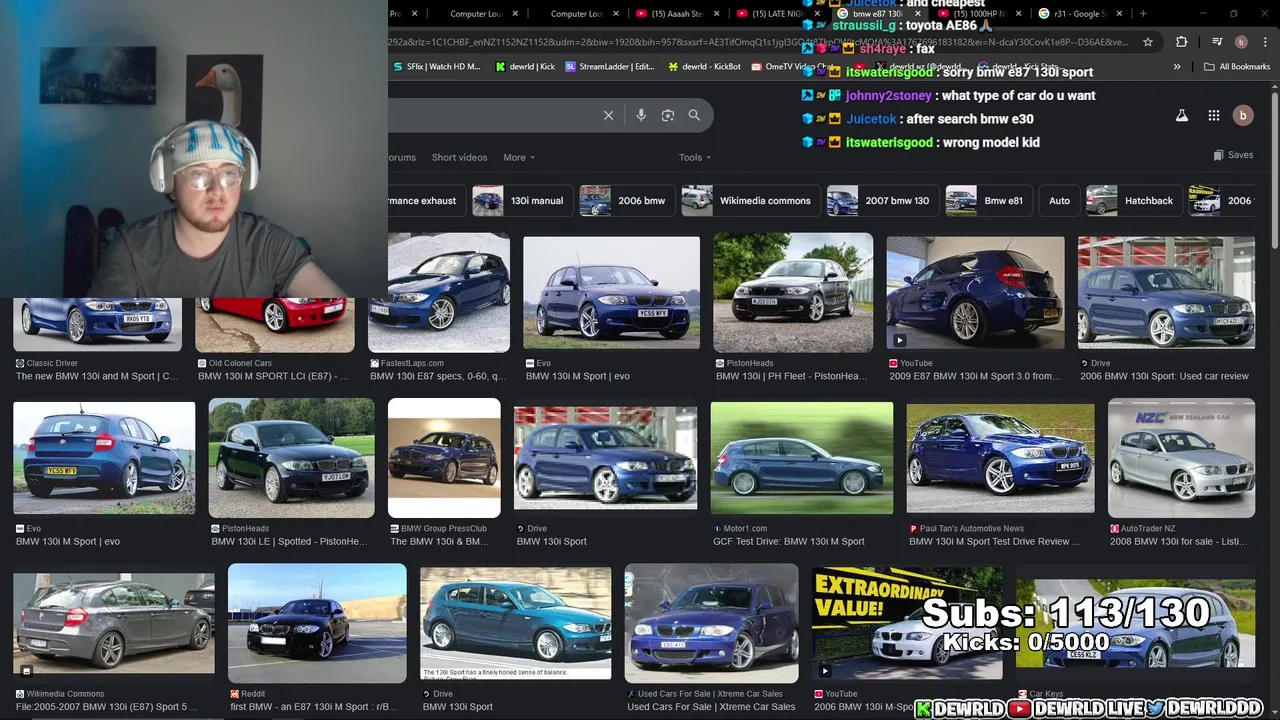Select the 'Hatchback' suggestion chip
Viewport: 1280px width, 720px height.
pyautogui.click(x=1133, y=201)
